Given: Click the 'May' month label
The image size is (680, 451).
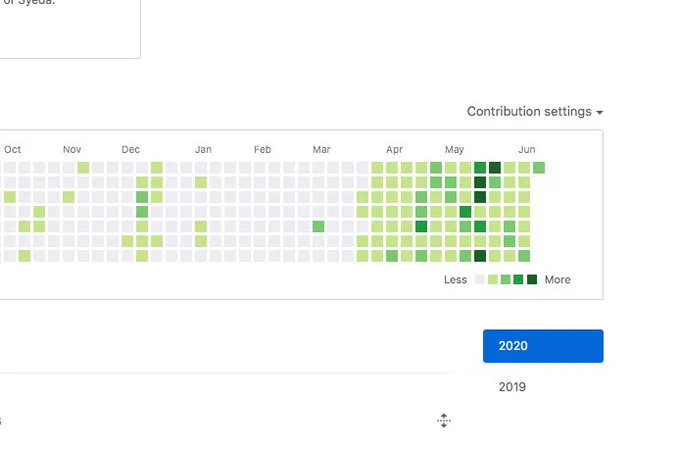Looking at the screenshot, I should [454, 150].
